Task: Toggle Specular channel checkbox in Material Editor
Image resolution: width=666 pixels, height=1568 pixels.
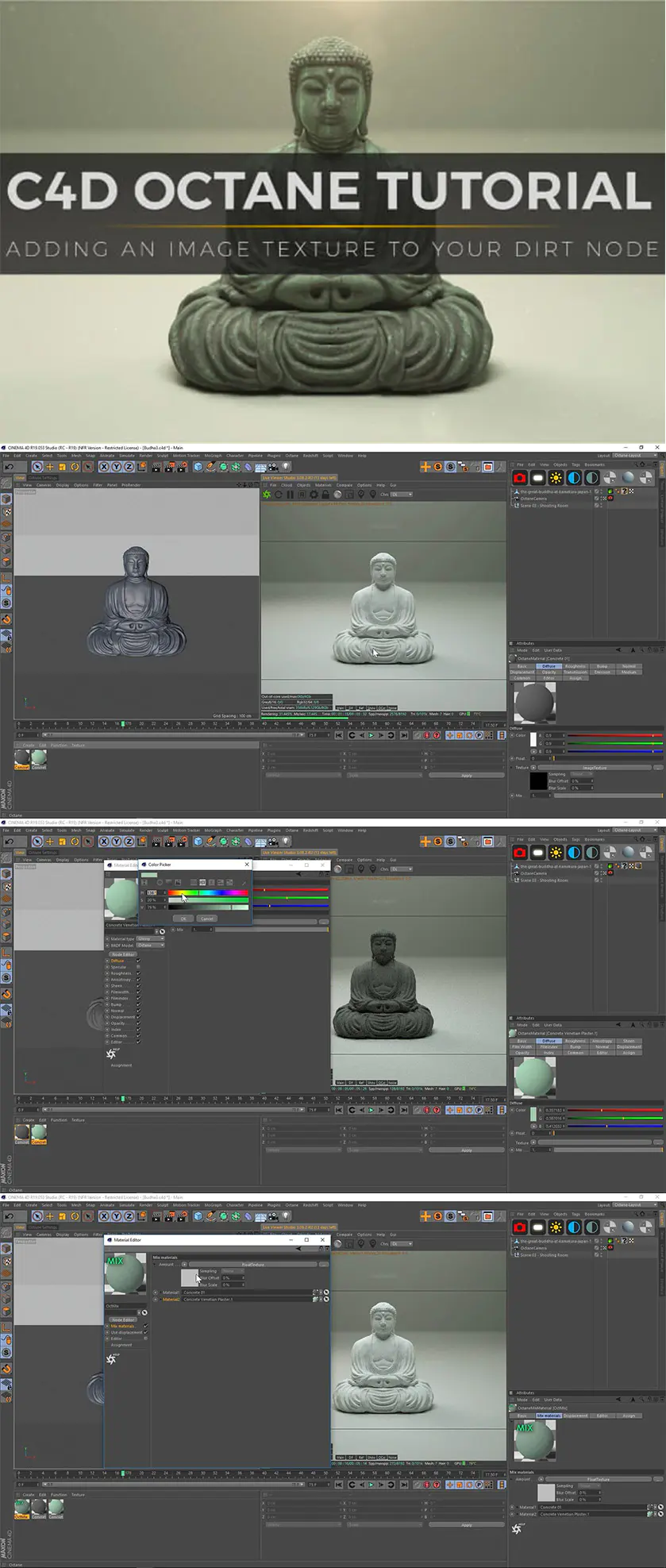Action: [138, 967]
